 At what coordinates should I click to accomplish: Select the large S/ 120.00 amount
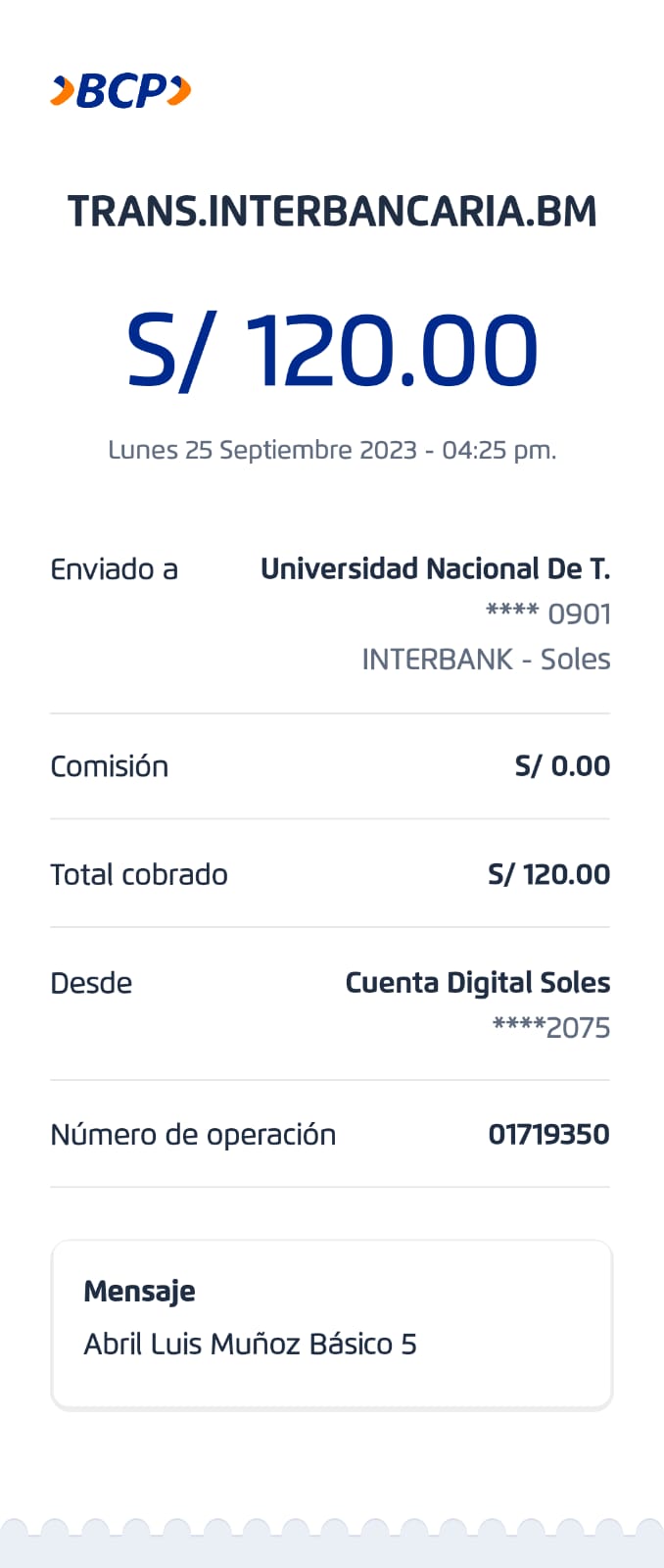coord(332,351)
